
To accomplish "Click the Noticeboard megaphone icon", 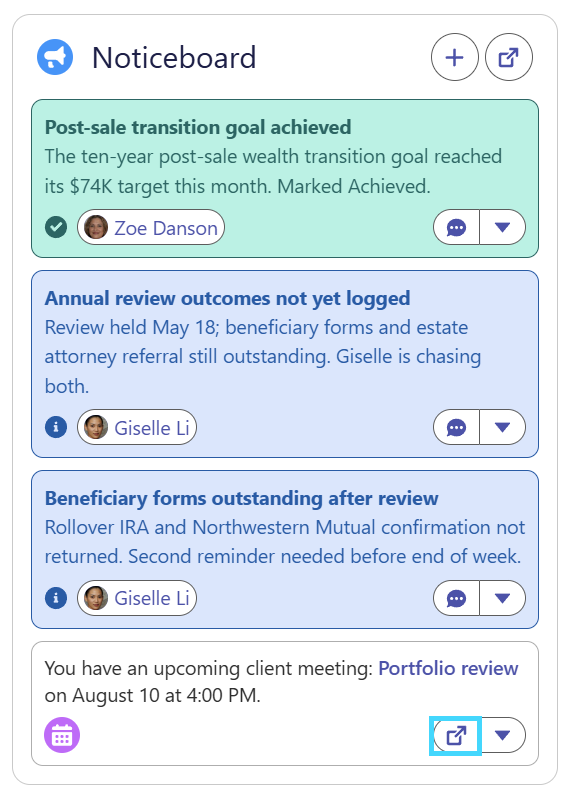I will tap(55, 57).
